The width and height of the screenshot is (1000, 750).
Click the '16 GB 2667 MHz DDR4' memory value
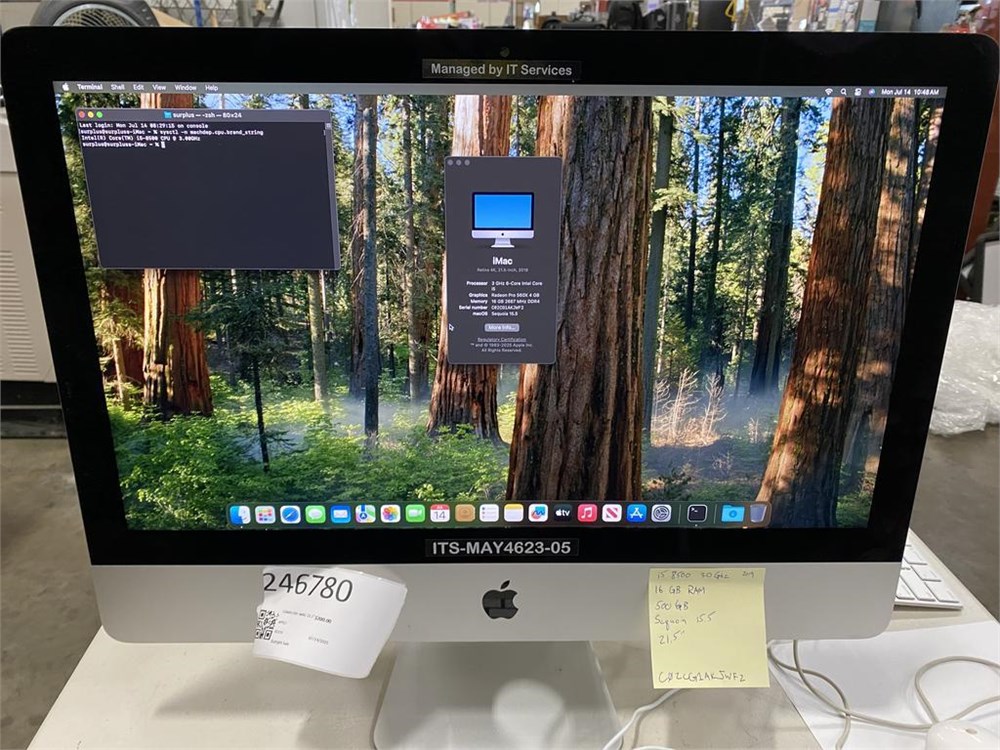[515, 302]
